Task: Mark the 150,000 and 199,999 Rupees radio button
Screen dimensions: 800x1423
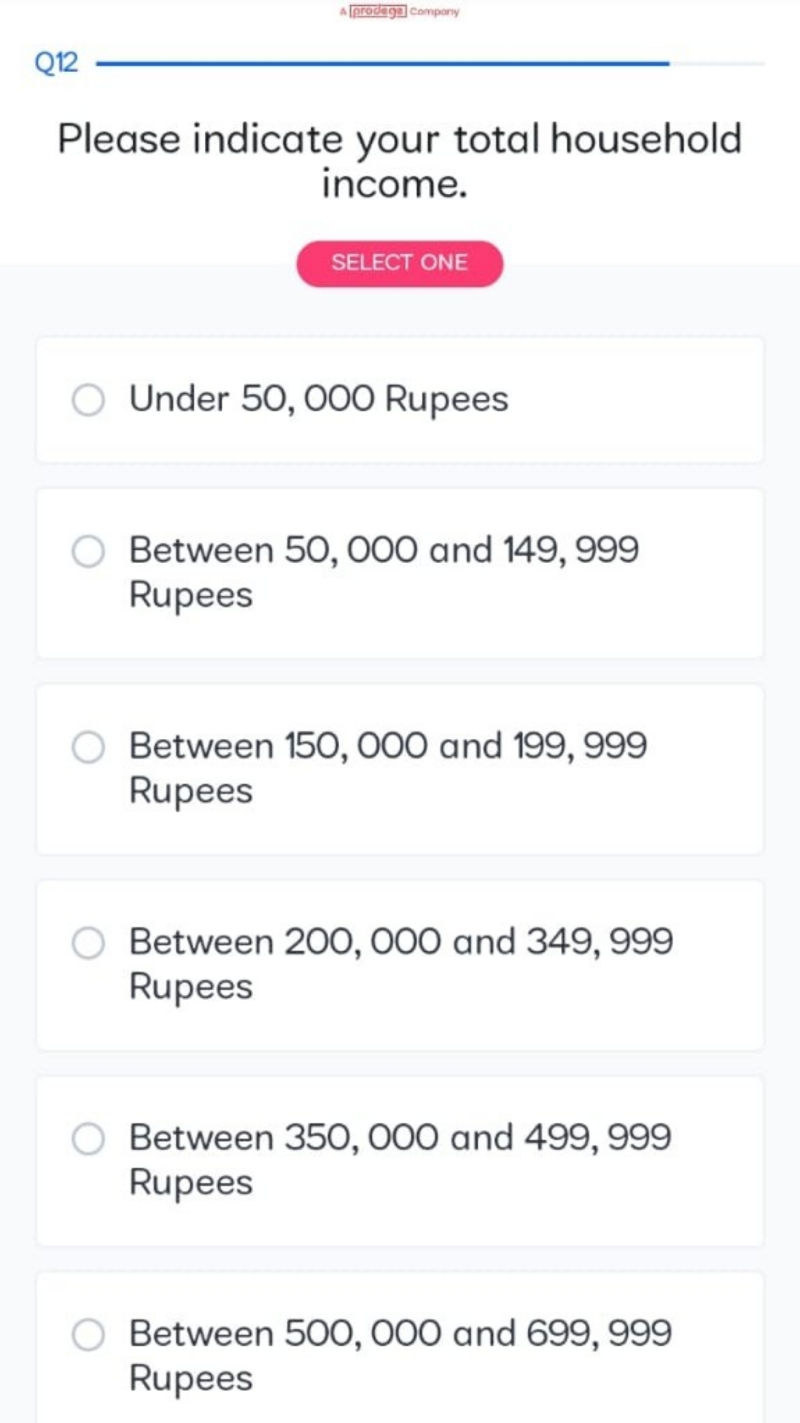Action: [x=88, y=747]
